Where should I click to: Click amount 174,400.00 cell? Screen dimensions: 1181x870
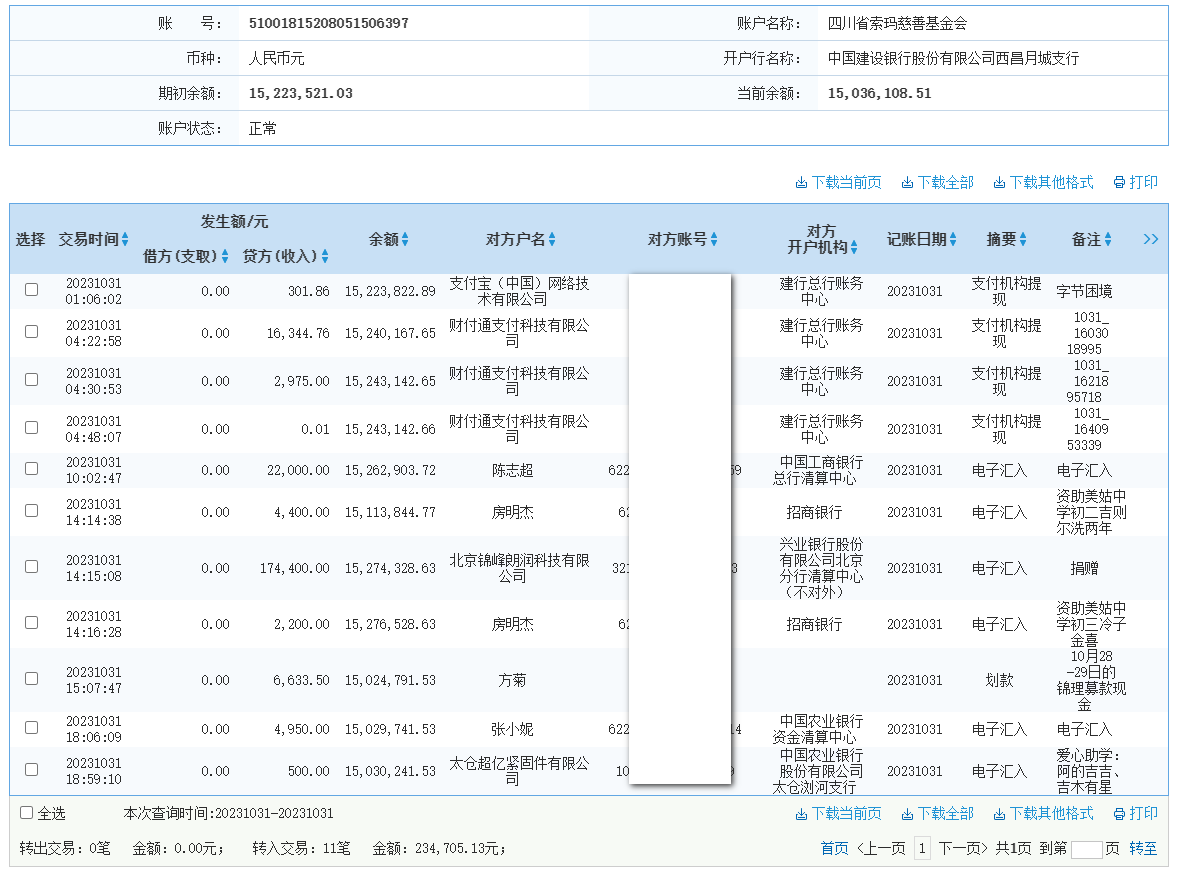[294, 568]
